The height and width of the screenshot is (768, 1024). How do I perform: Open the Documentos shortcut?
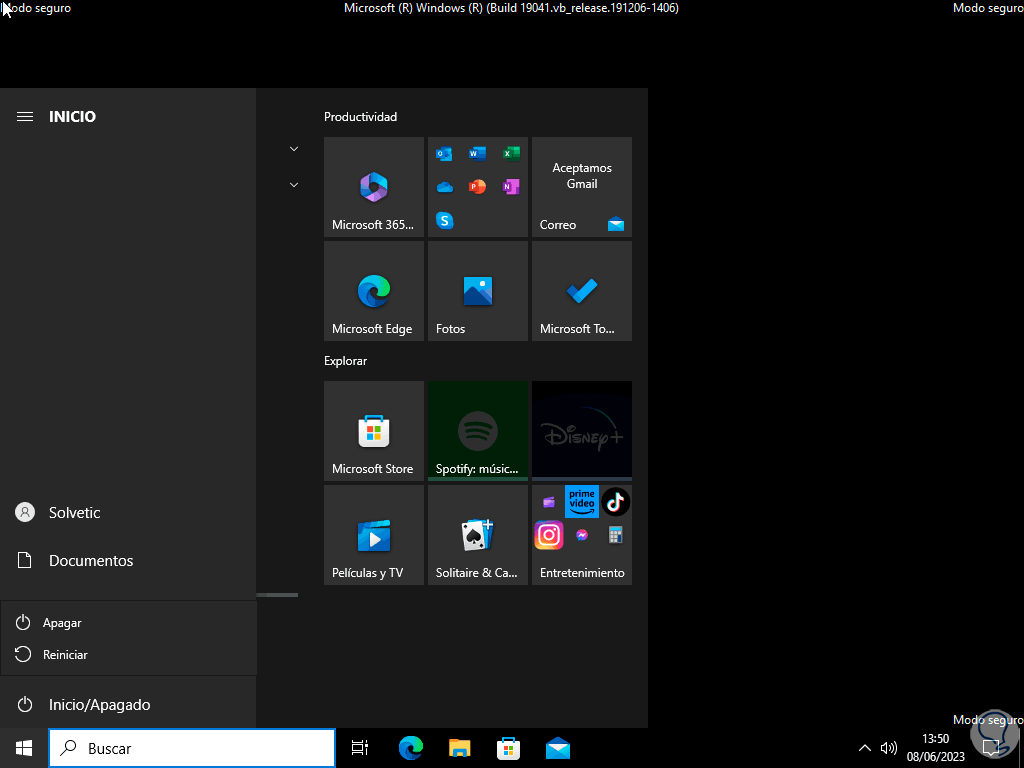pyautogui.click(x=128, y=560)
